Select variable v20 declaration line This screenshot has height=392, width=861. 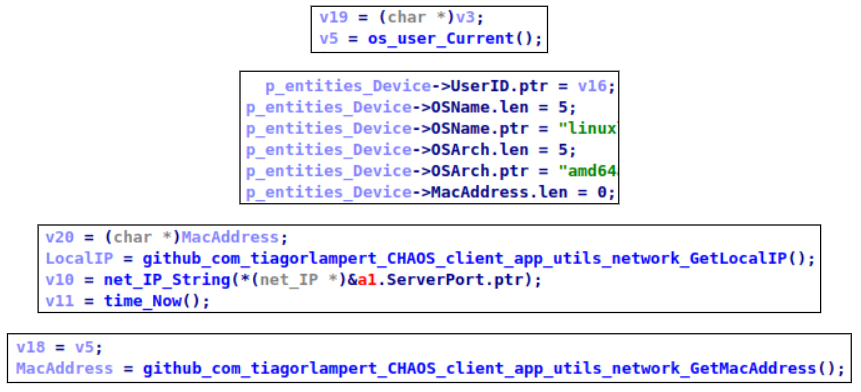coord(167,237)
